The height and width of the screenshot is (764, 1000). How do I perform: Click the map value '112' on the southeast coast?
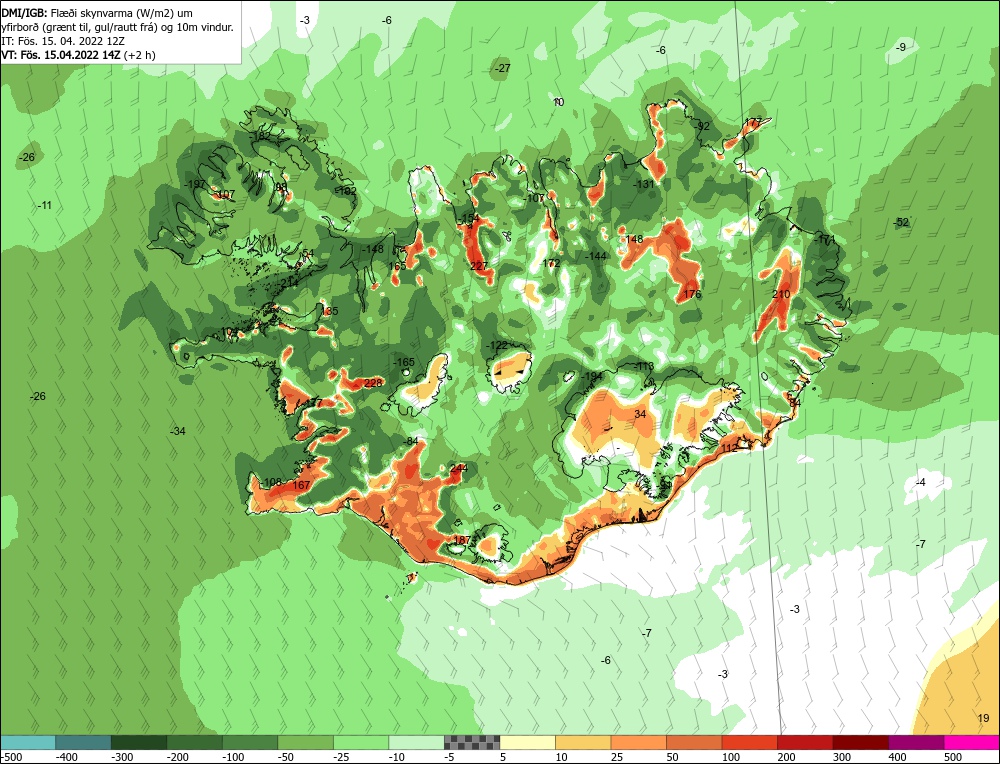tap(729, 448)
